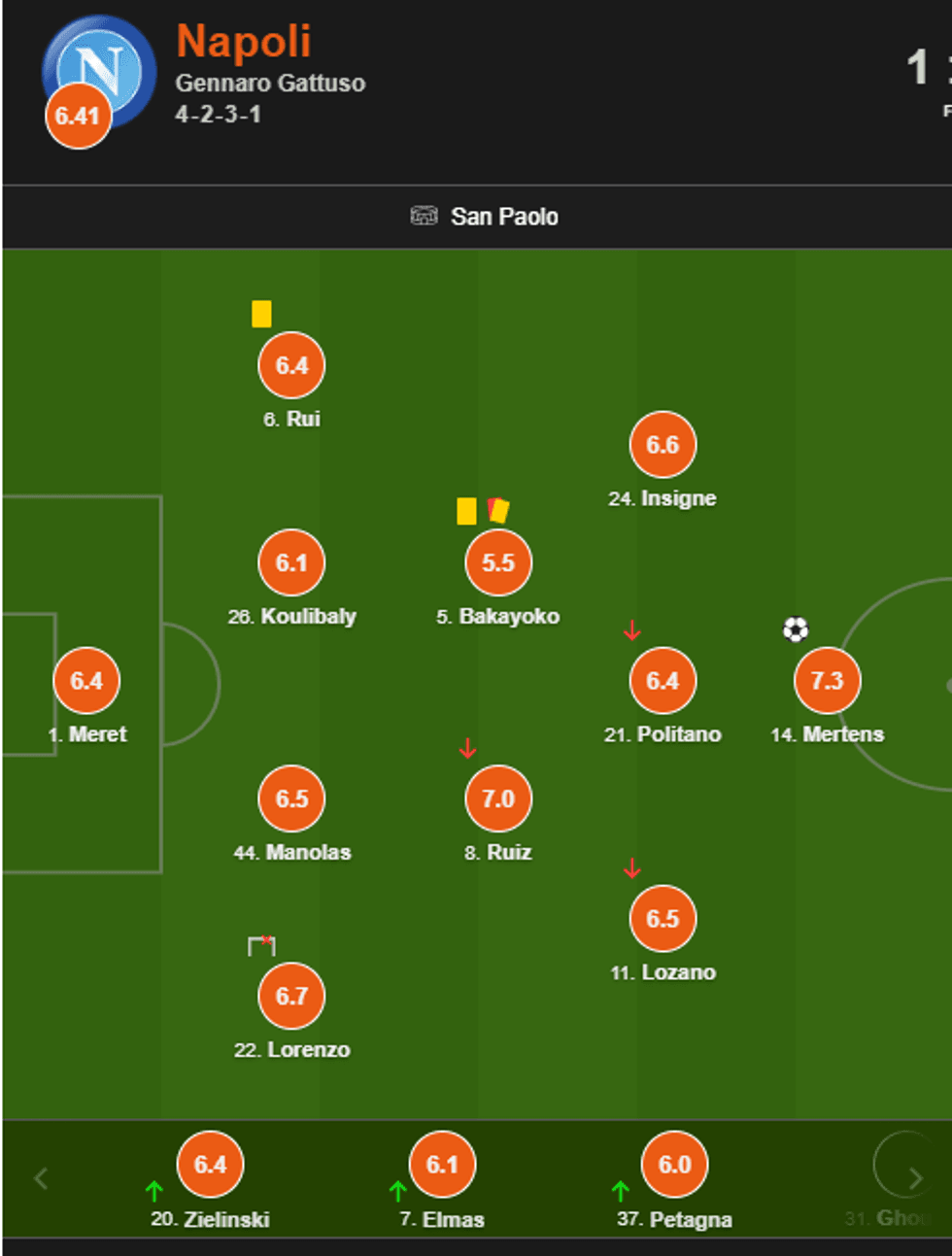Click the San Paolo stadium name
This screenshot has width=952, height=1256.
point(504,217)
